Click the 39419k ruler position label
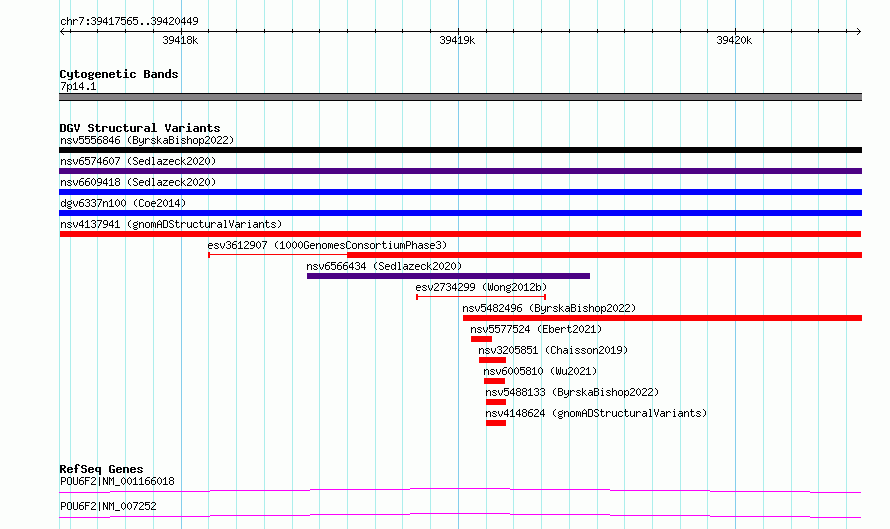The image size is (890, 529). [457, 40]
